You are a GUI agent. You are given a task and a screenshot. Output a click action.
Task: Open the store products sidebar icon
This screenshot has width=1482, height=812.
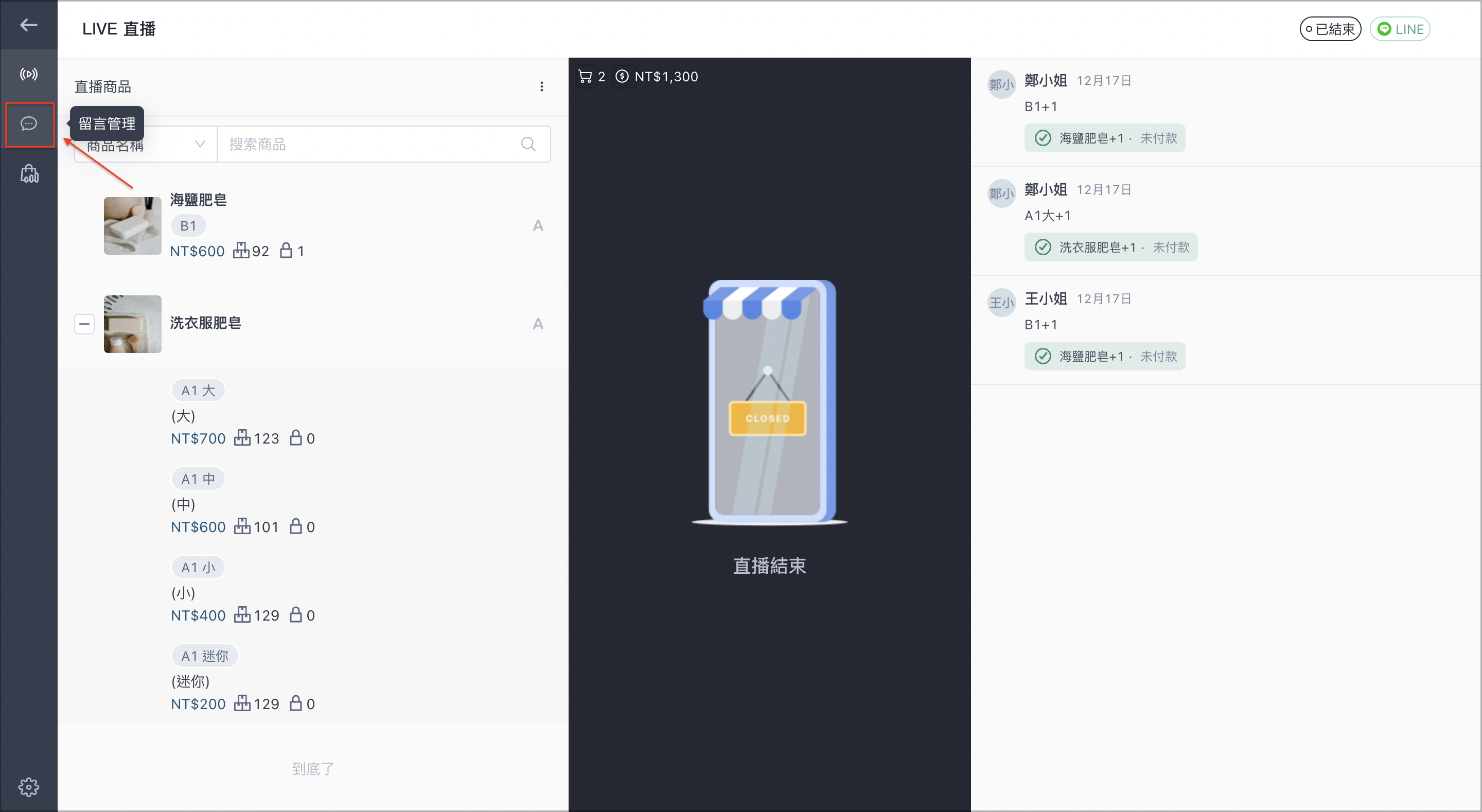pos(29,173)
